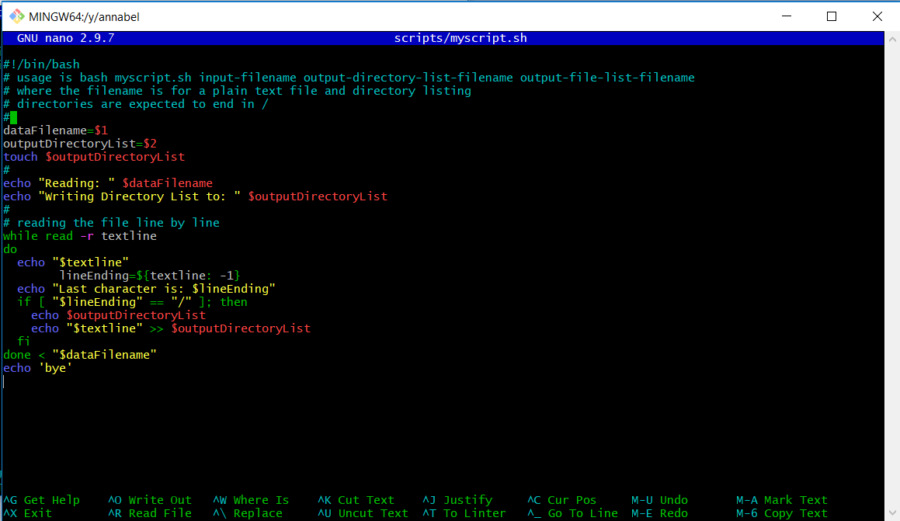Click the scrollbar up arrow
Image resolution: width=900 pixels, height=521 pixels.
[x=891, y=38]
